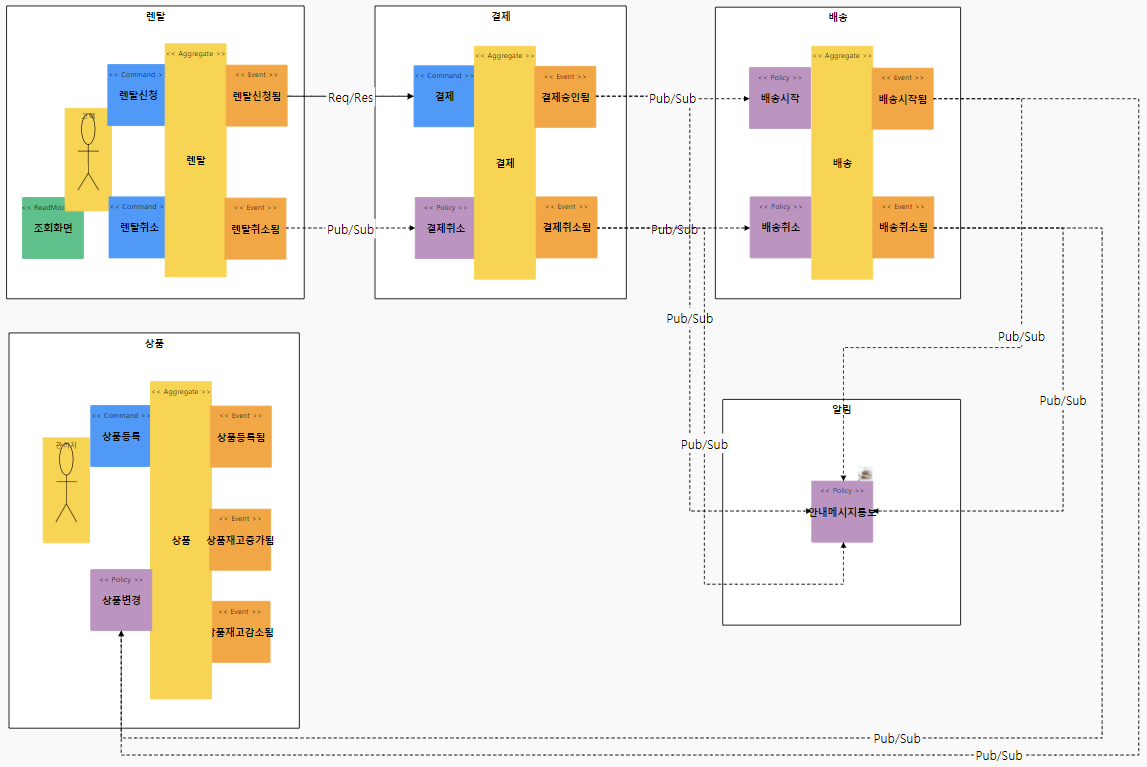Click the 렌탈취소됨 event sticky note

(x=255, y=229)
